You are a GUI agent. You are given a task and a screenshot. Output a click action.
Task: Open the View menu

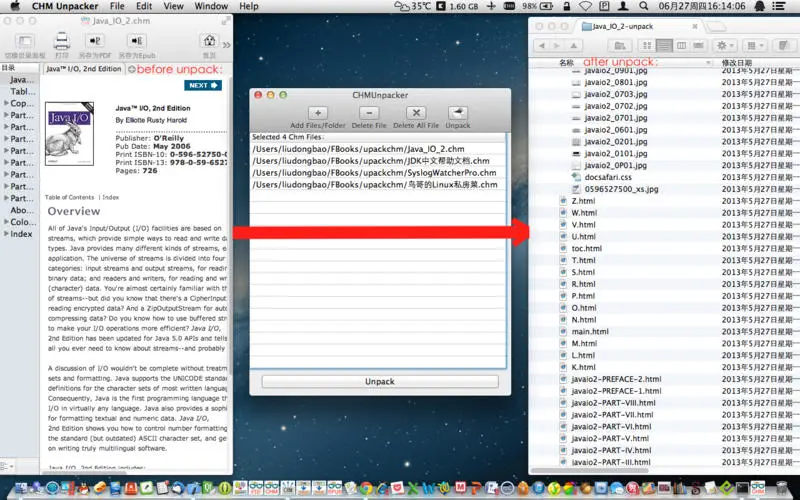coord(173,6)
